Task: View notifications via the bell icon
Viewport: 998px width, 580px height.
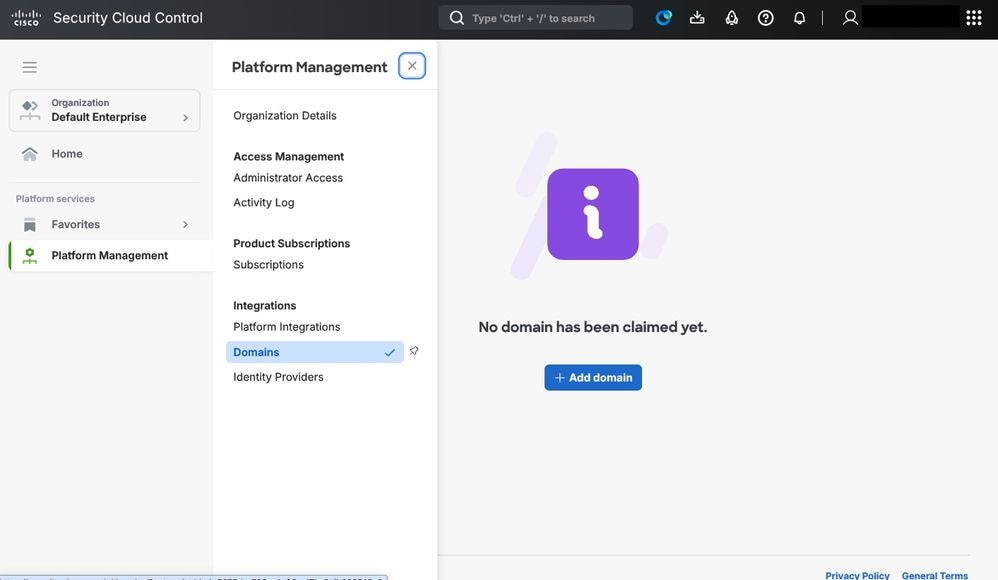Action: [x=799, y=17]
